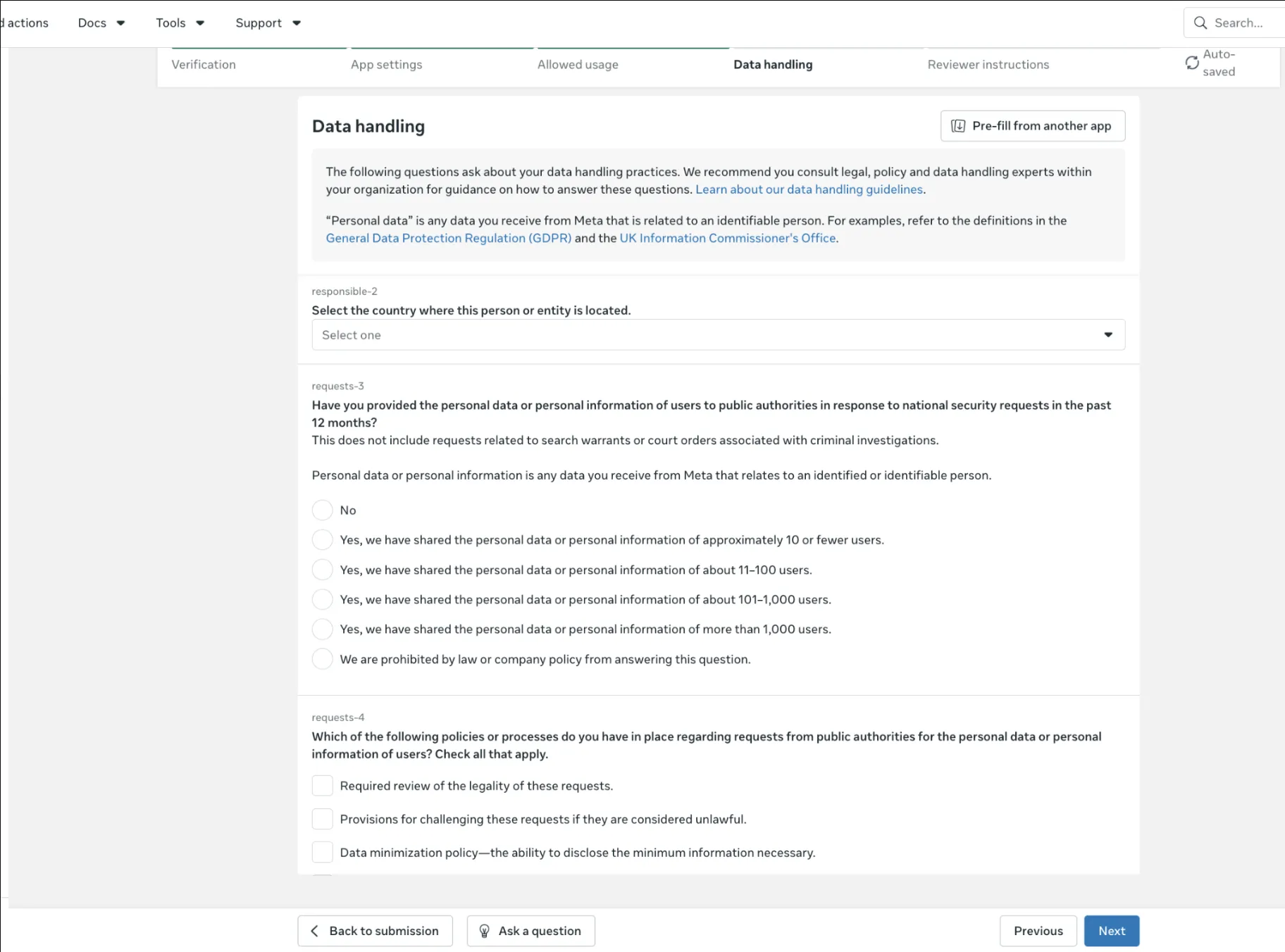Screen dimensions: 1285x952
Task: Go to the Allowed usage tab
Action: 578,64
